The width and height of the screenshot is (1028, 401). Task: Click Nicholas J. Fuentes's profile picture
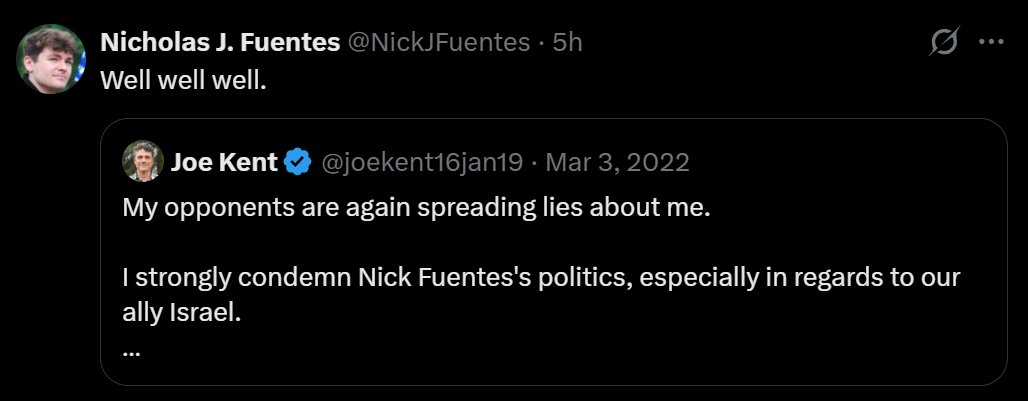[x=50, y=58]
